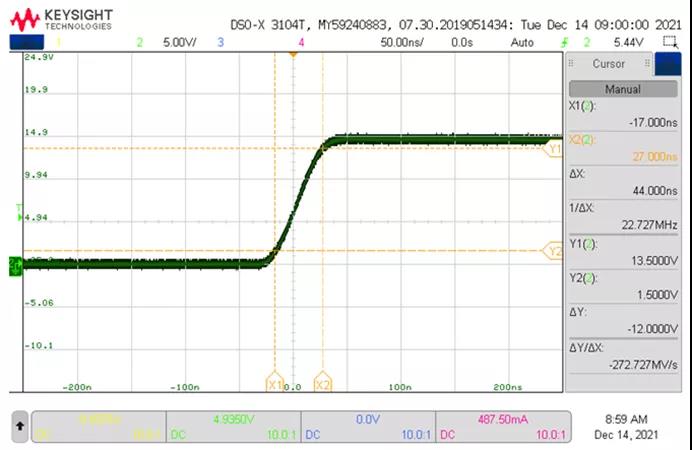The height and width of the screenshot is (450, 692).
Task: Click the channel 2 ground level indicator
Action: coord(15,265)
